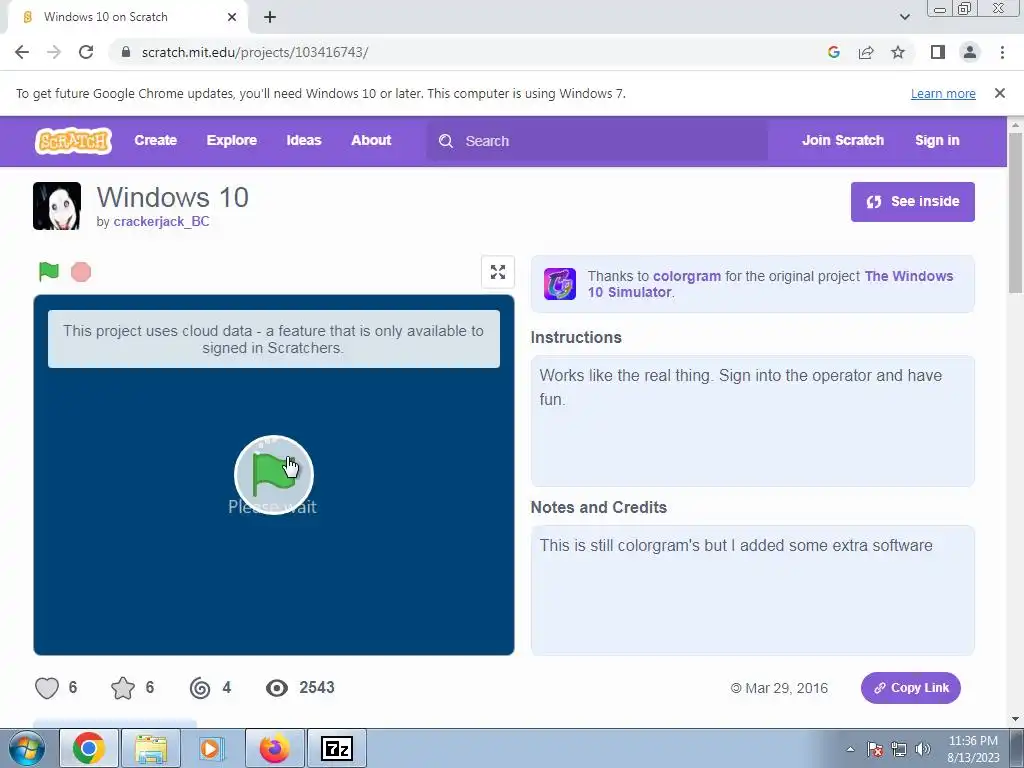The image size is (1024, 768).
Task: Select the Windows 10 on Scratch tab
Action: [127, 17]
